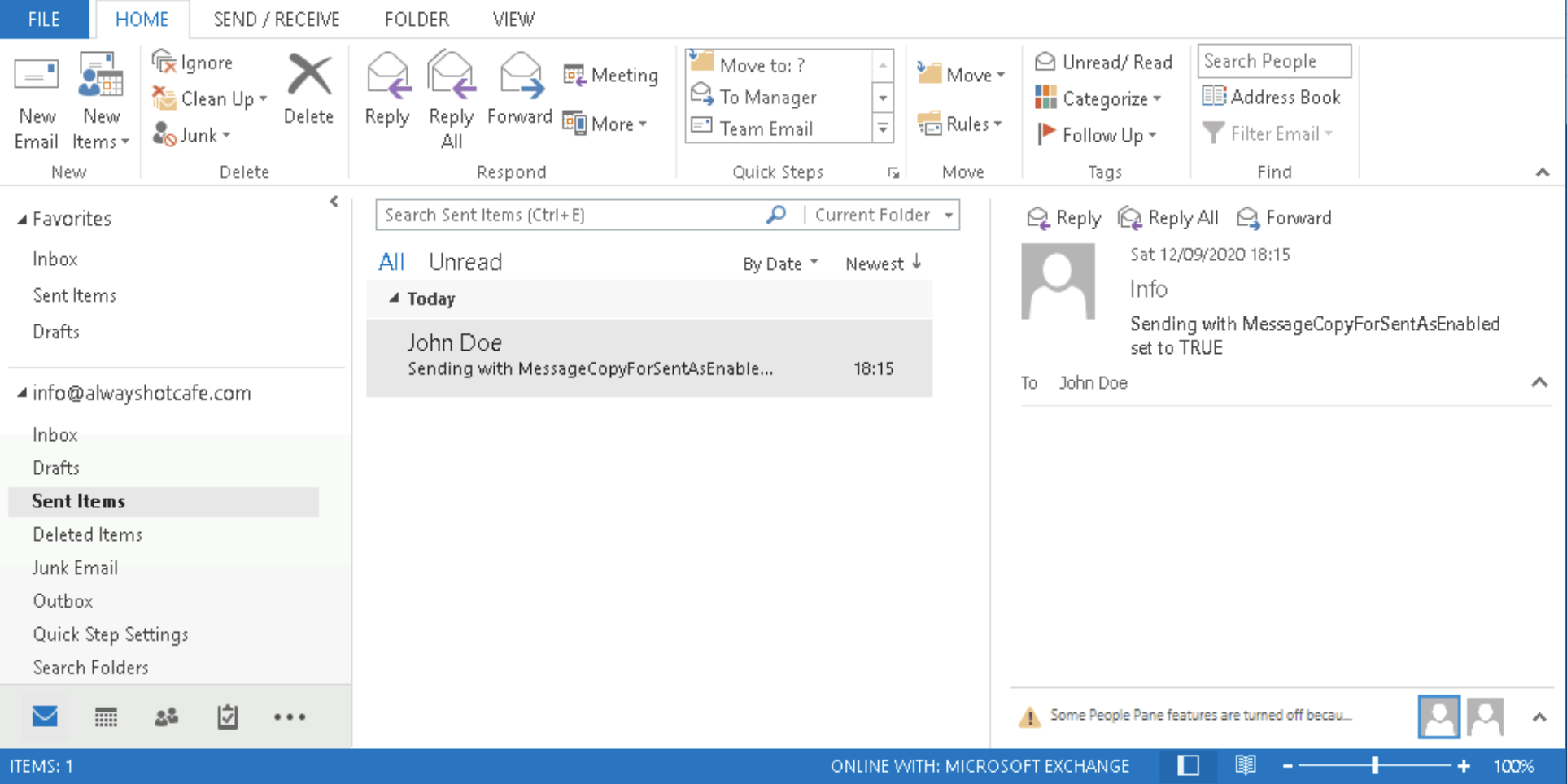Create a New Email message
Image resolution: width=1567 pixels, height=784 pixels.
pyautogui.click(x=36, y=102)
